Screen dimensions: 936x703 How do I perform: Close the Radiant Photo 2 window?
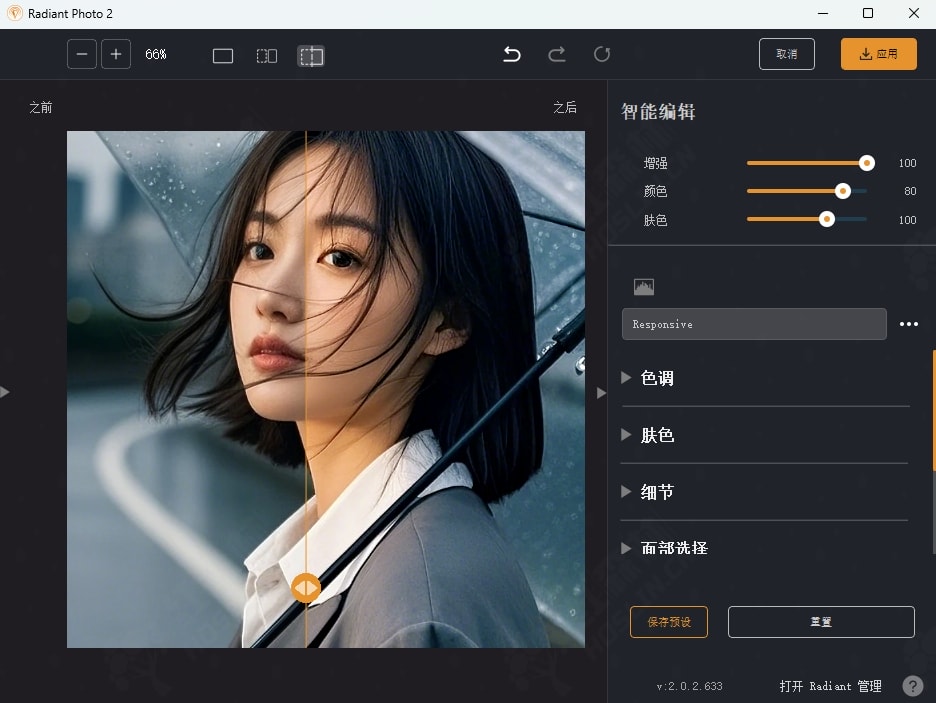pyautogui.click(x=914, y=13)
